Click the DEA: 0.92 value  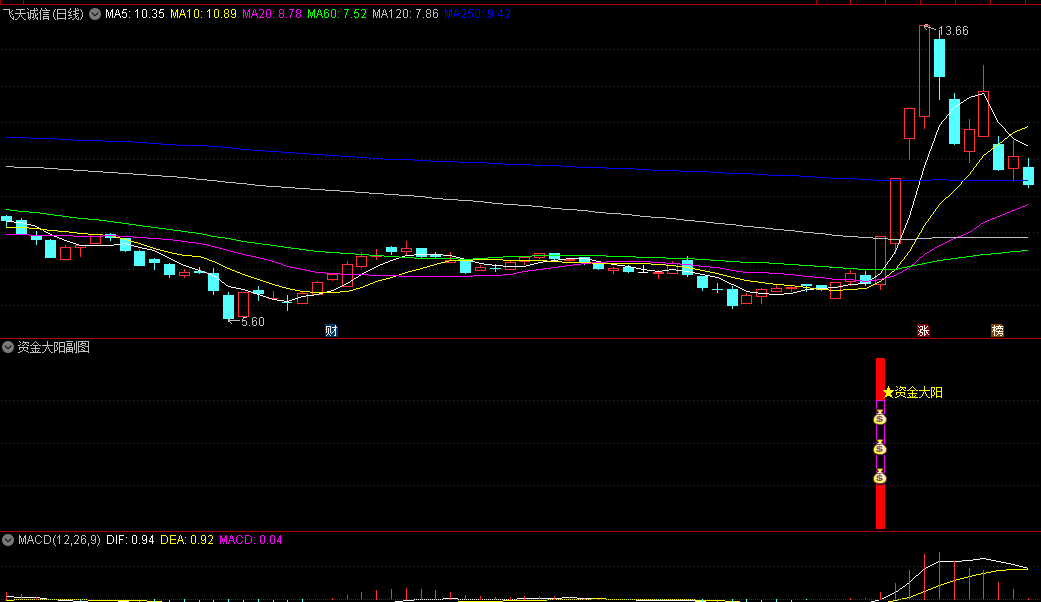click(x=187, y=540)
